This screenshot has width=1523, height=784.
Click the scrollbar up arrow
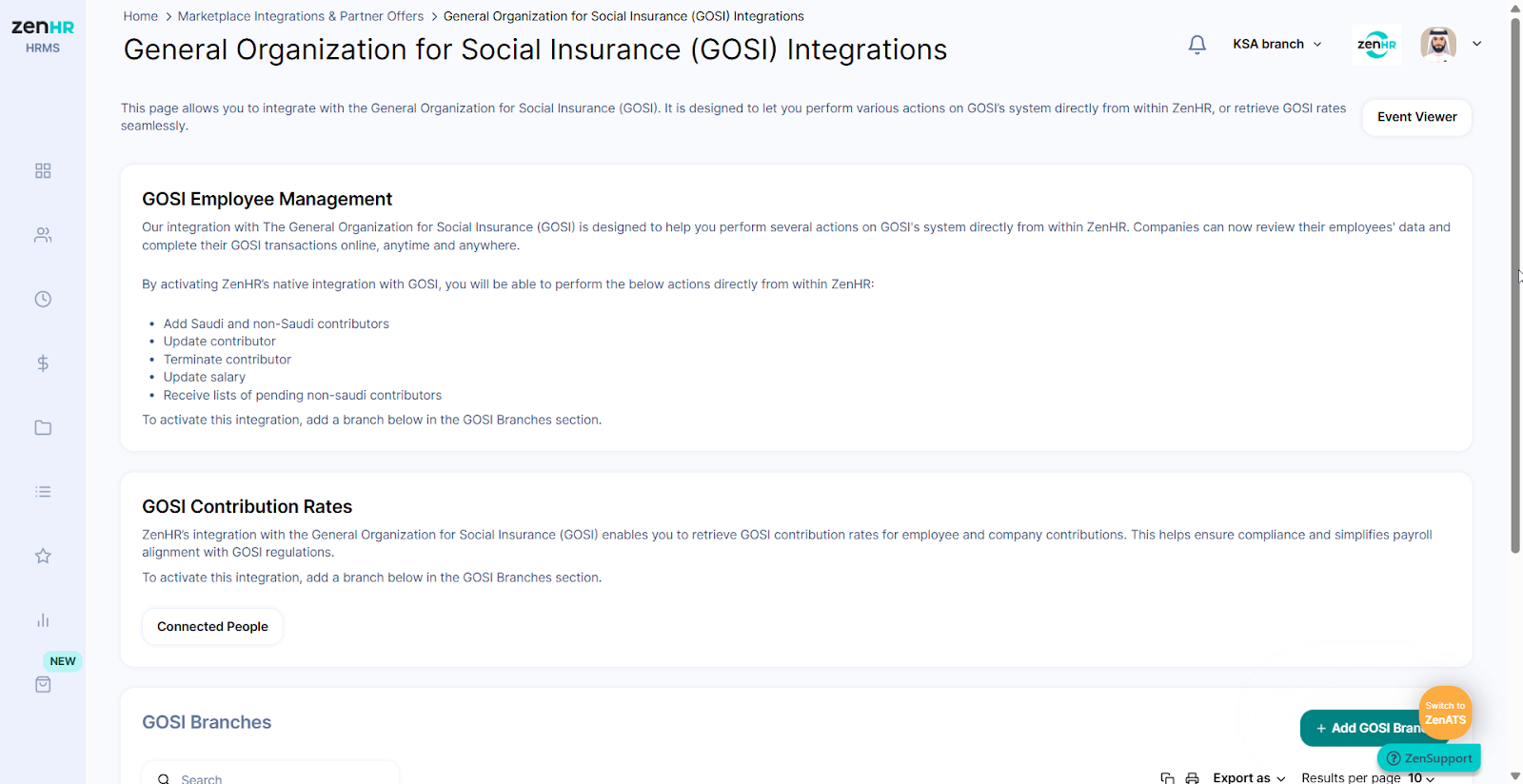coord(1515,8)
